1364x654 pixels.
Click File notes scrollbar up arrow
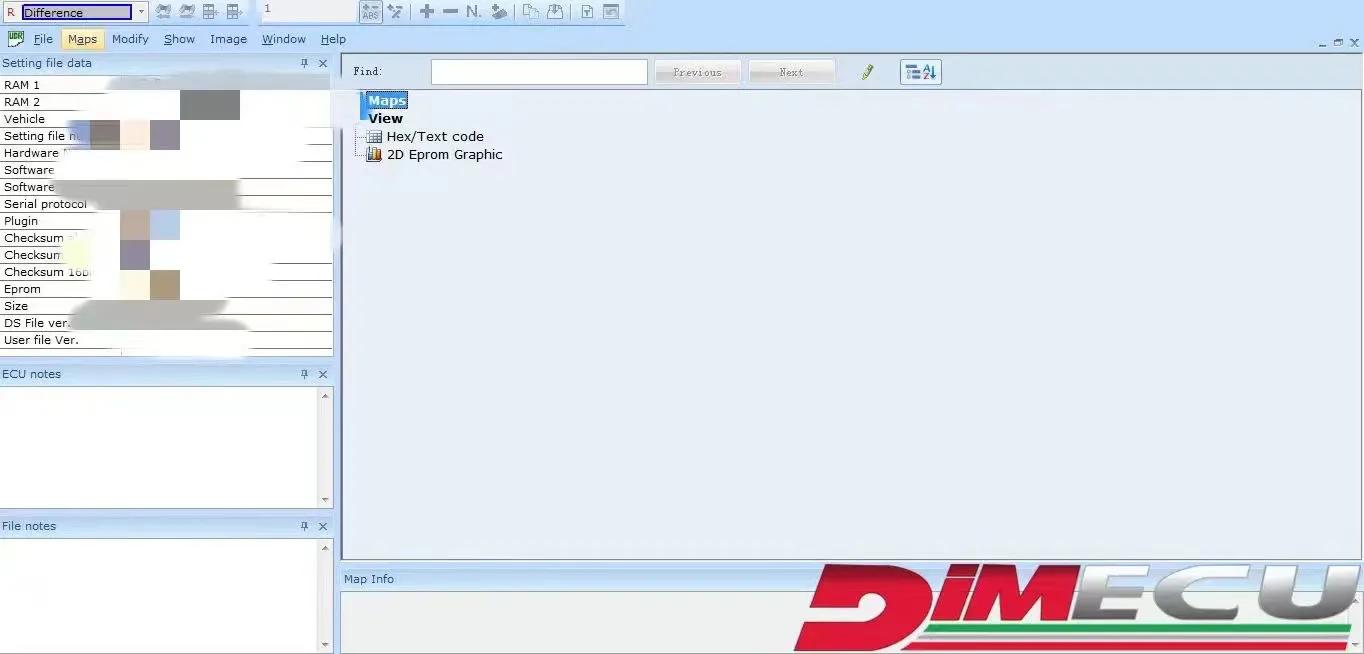point(326,547)
